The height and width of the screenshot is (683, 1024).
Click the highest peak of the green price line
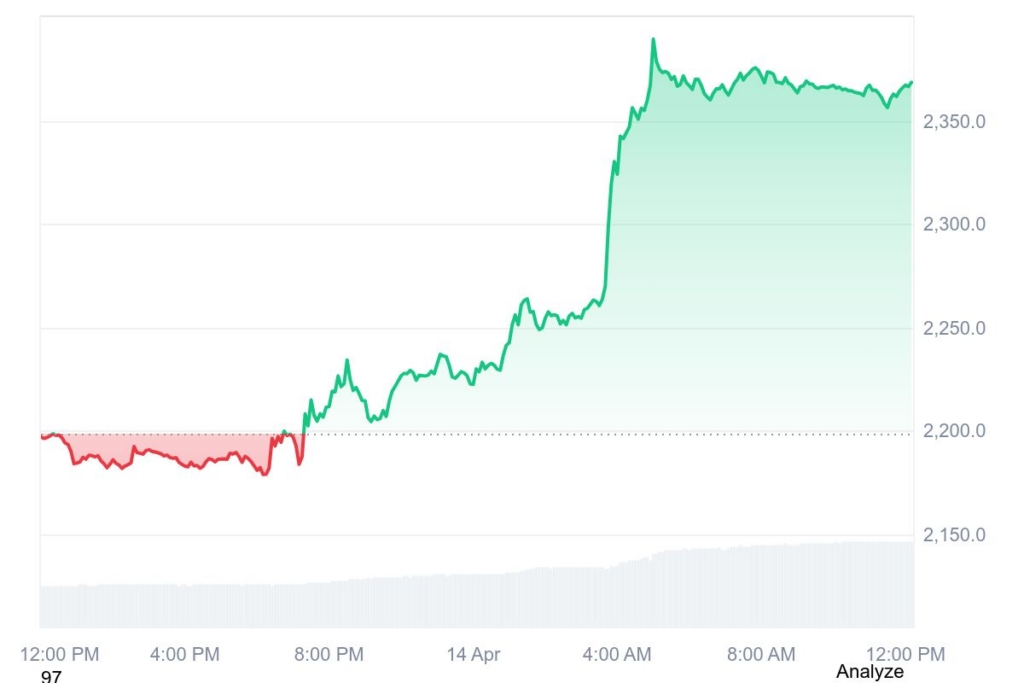[x=653, y=40]
